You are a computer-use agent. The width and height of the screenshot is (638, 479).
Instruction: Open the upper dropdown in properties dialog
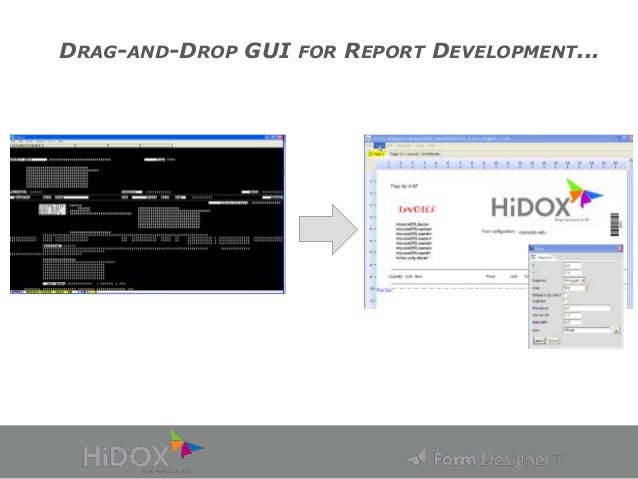click(574, 280)
